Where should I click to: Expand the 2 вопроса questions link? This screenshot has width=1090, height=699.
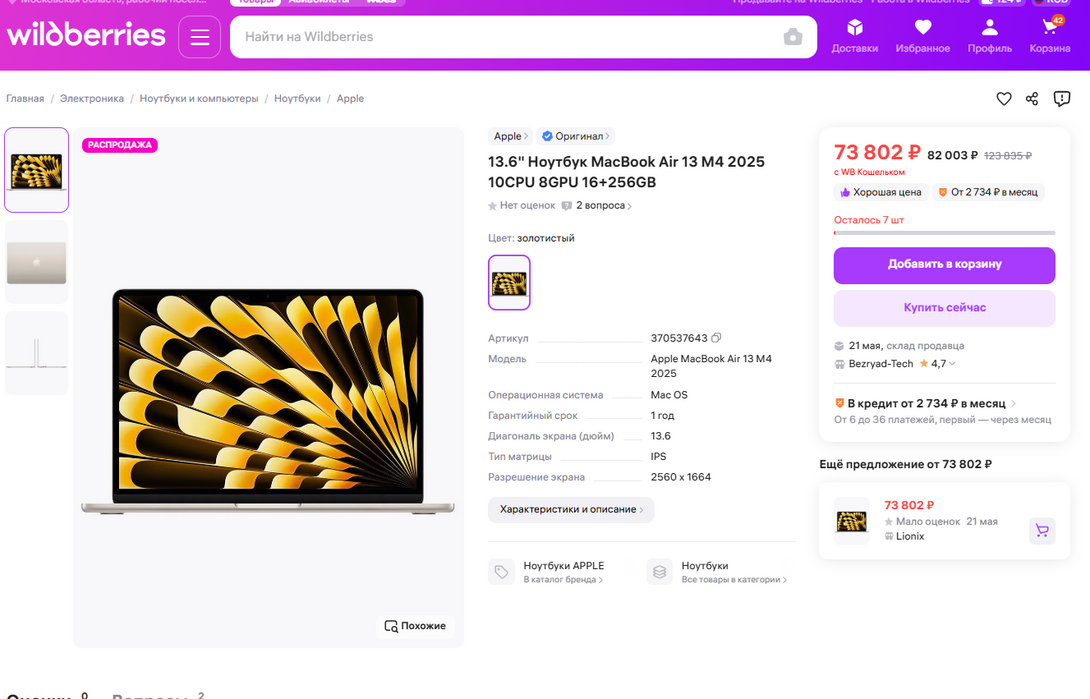[x=600, y=206]
